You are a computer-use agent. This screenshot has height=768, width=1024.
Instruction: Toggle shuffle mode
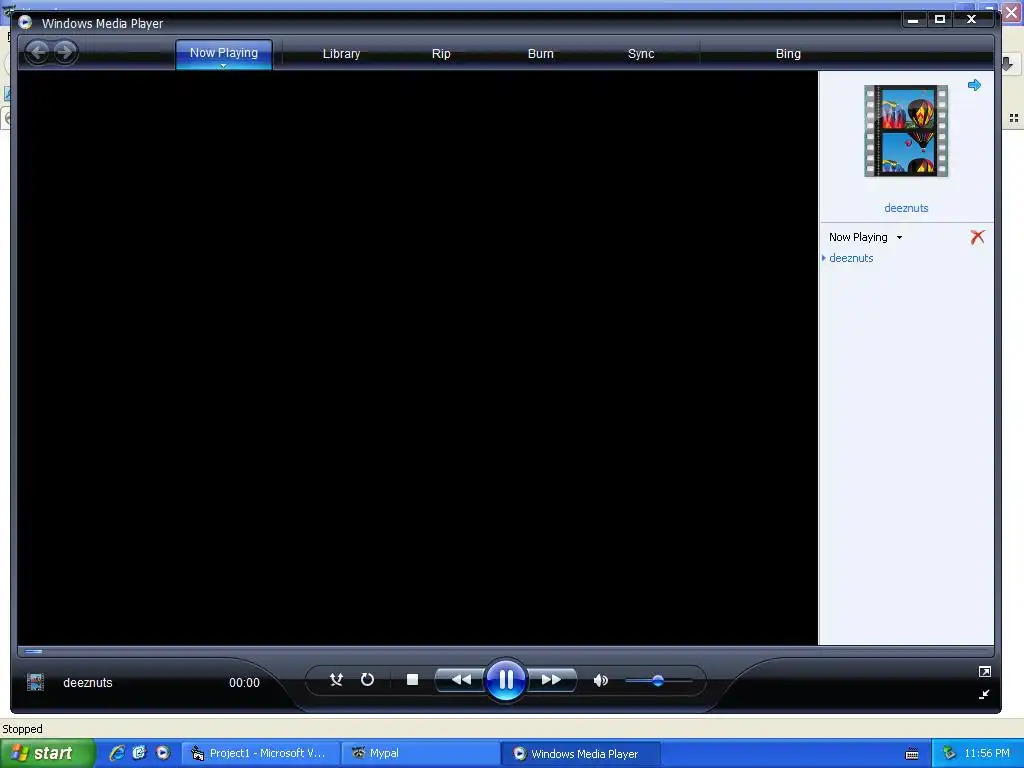tap(336, 680)
